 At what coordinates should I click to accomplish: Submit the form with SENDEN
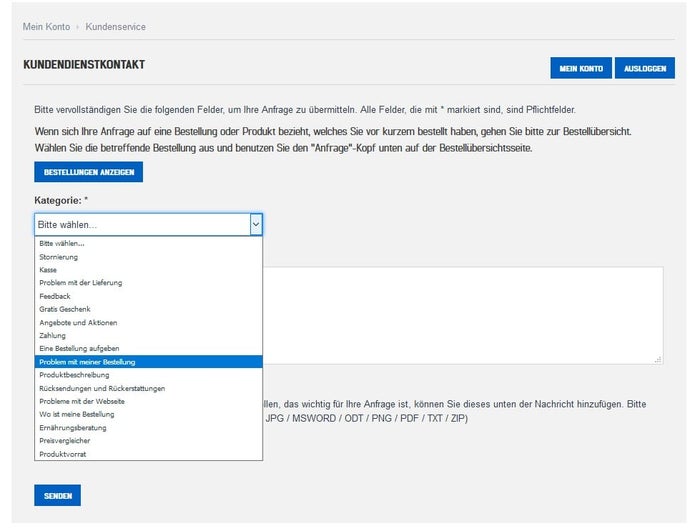(x=58, y=496)
